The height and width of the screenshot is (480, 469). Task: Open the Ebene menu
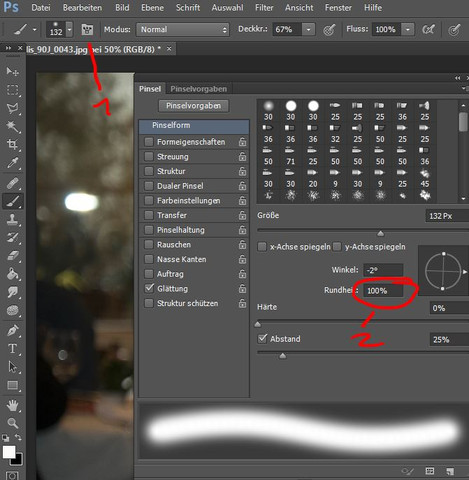tap(152, 8)
